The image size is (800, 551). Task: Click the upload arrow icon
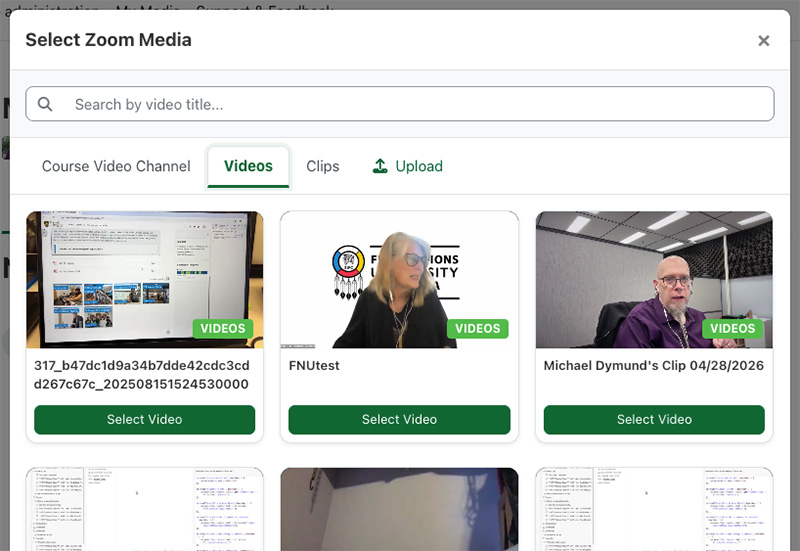[x=380, y=166]
